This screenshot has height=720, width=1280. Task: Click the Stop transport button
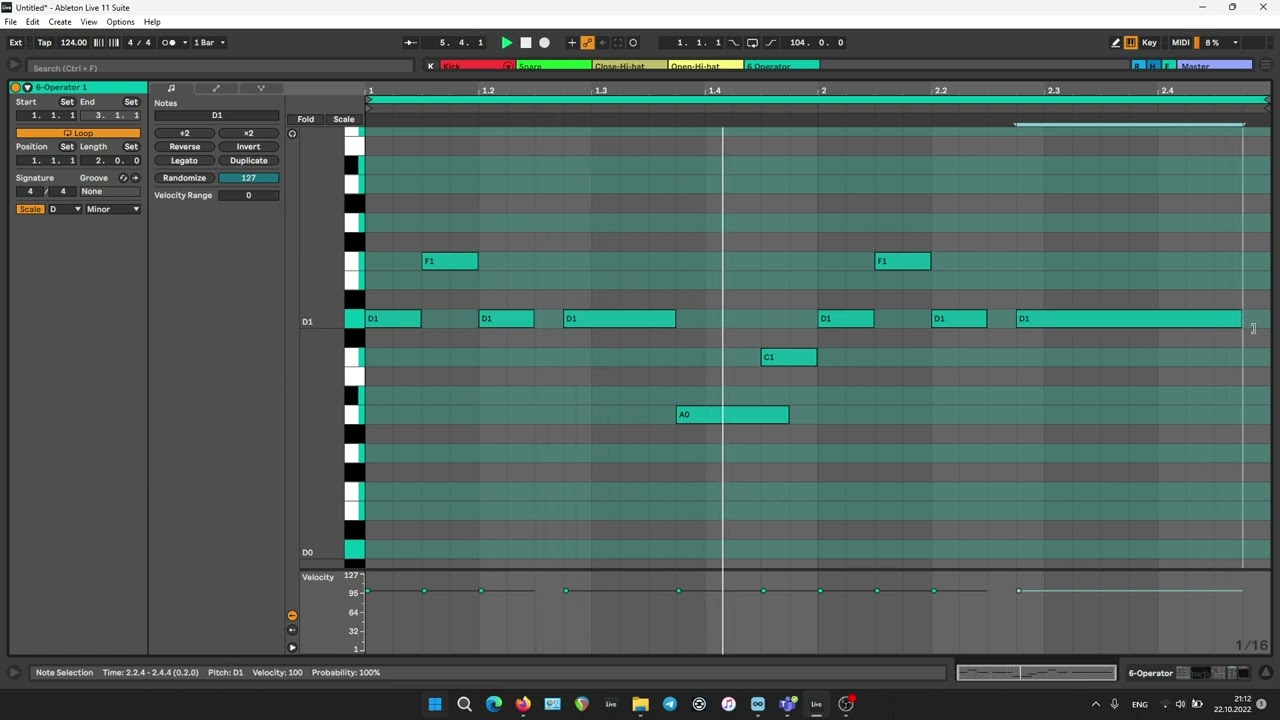(x=525, y=43)
